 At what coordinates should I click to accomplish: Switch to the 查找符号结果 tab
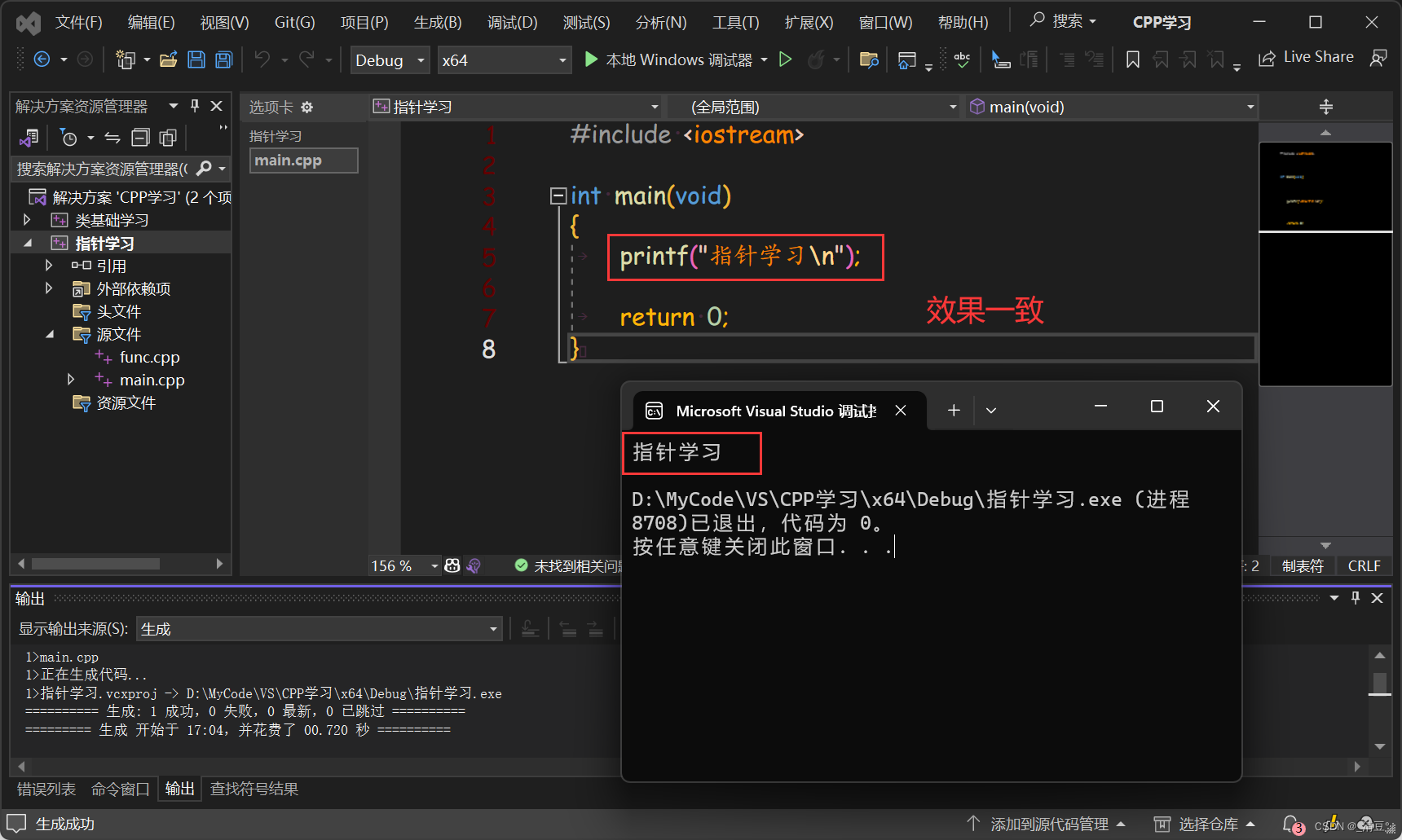pyautogui.click(x=254, y=789)
